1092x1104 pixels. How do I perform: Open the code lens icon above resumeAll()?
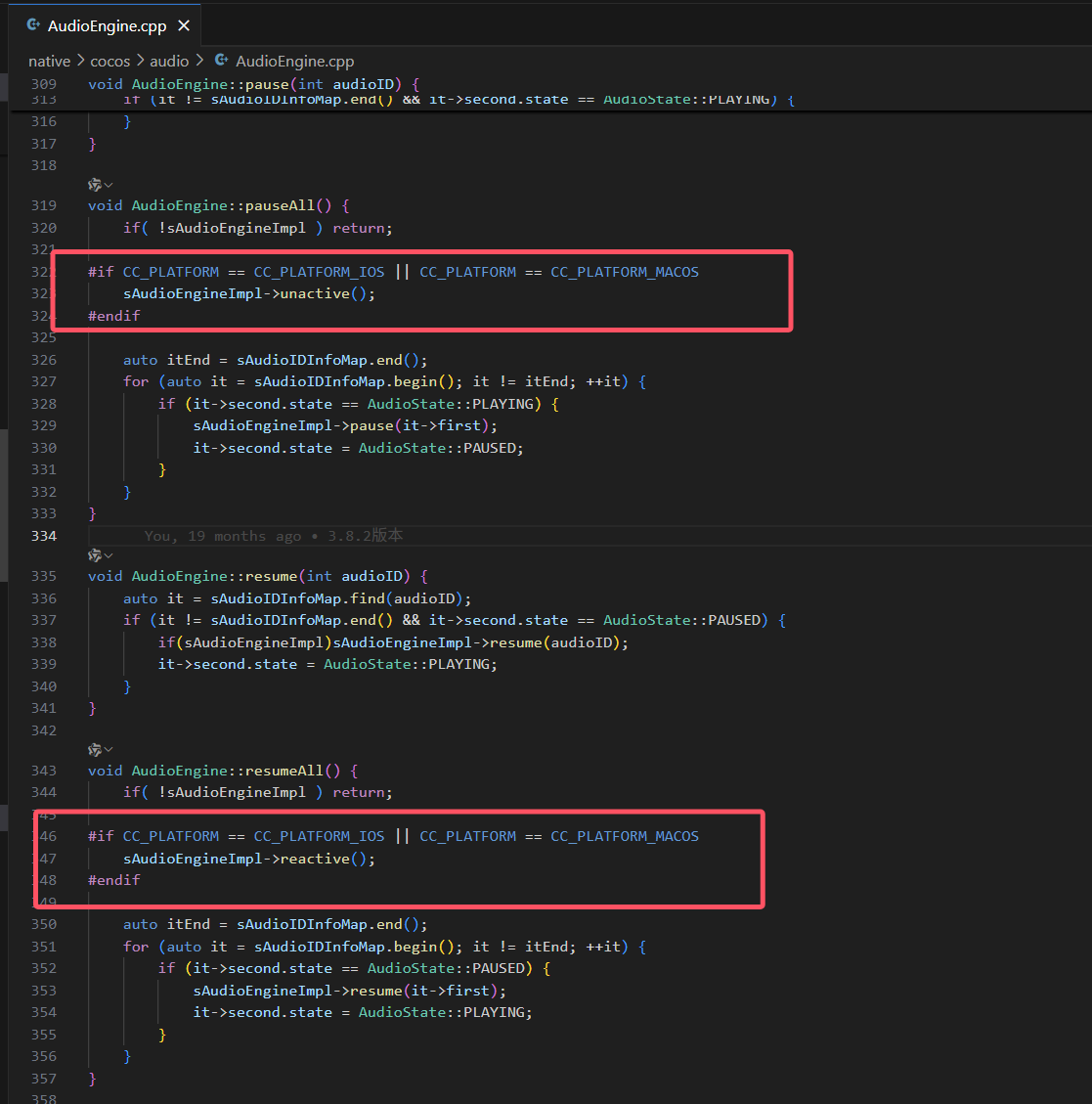100,750
